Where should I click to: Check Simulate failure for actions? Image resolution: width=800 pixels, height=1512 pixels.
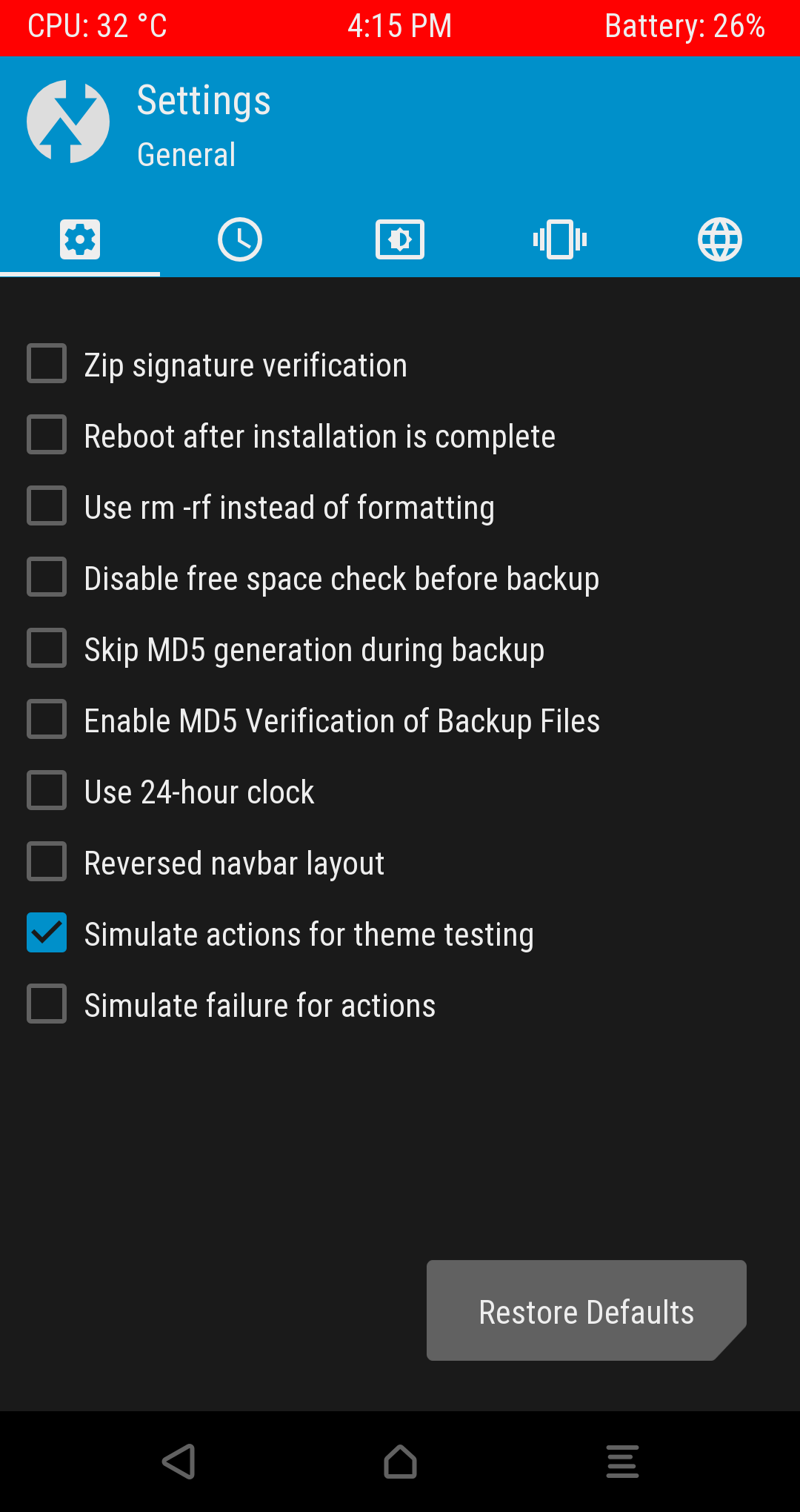coord(47,1004)
